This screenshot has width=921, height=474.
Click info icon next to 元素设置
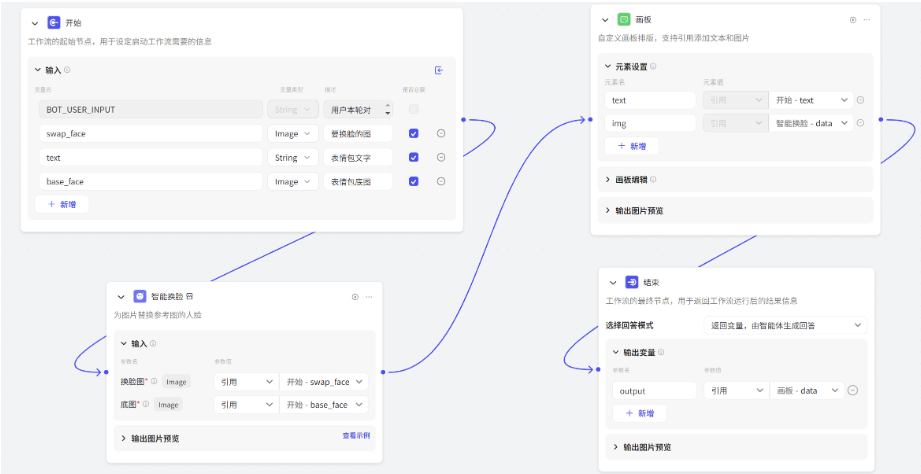coord(653,66)
